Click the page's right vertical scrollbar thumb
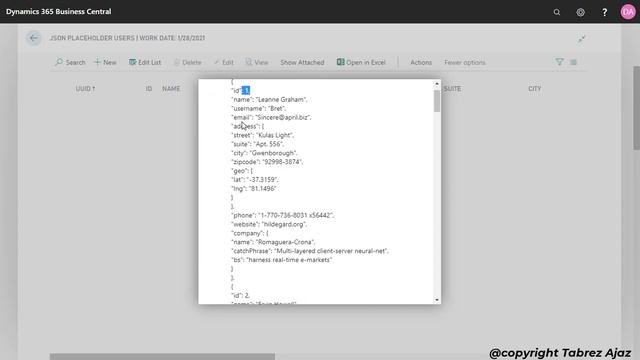Image resolution: width=640 pixels, height=360 pixels. click(x=636, y=108)
